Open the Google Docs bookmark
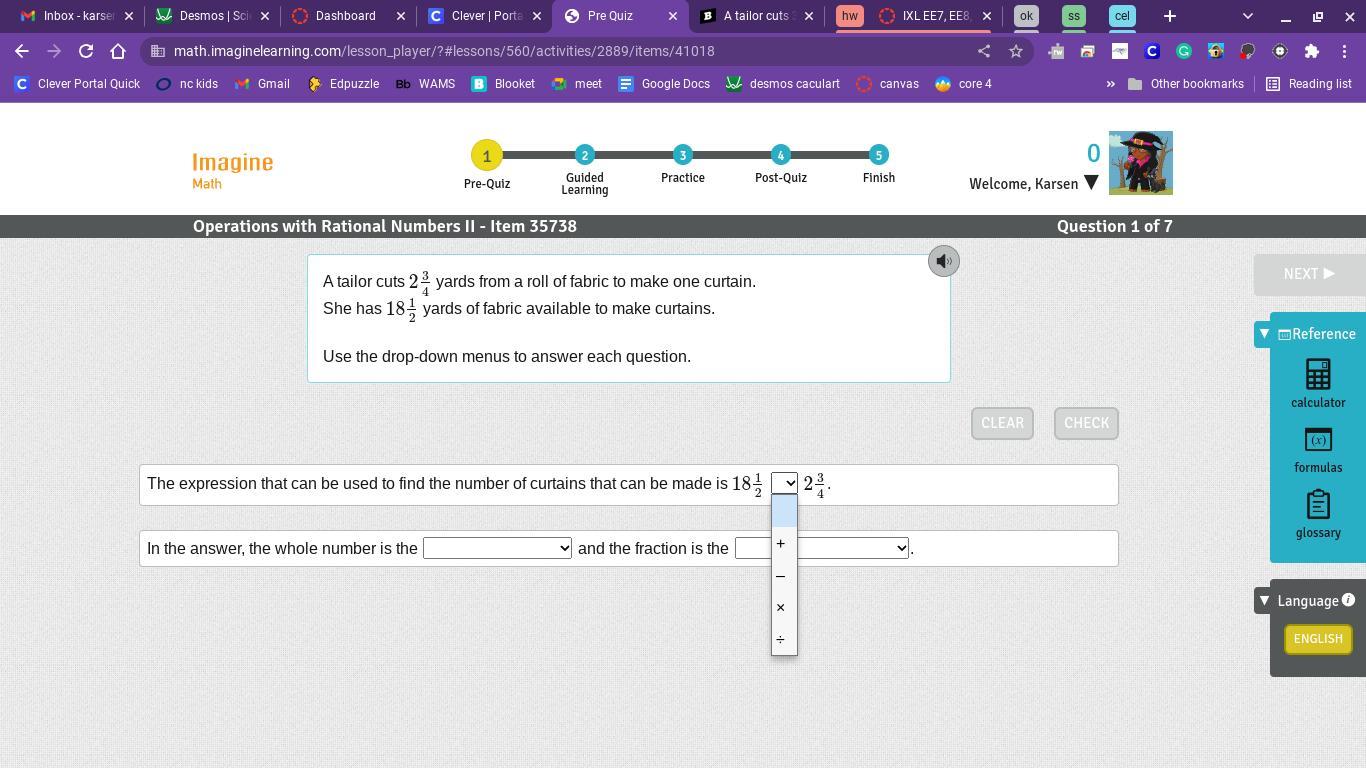Screen dimensions: 1366x768 (x=664, y=84)
